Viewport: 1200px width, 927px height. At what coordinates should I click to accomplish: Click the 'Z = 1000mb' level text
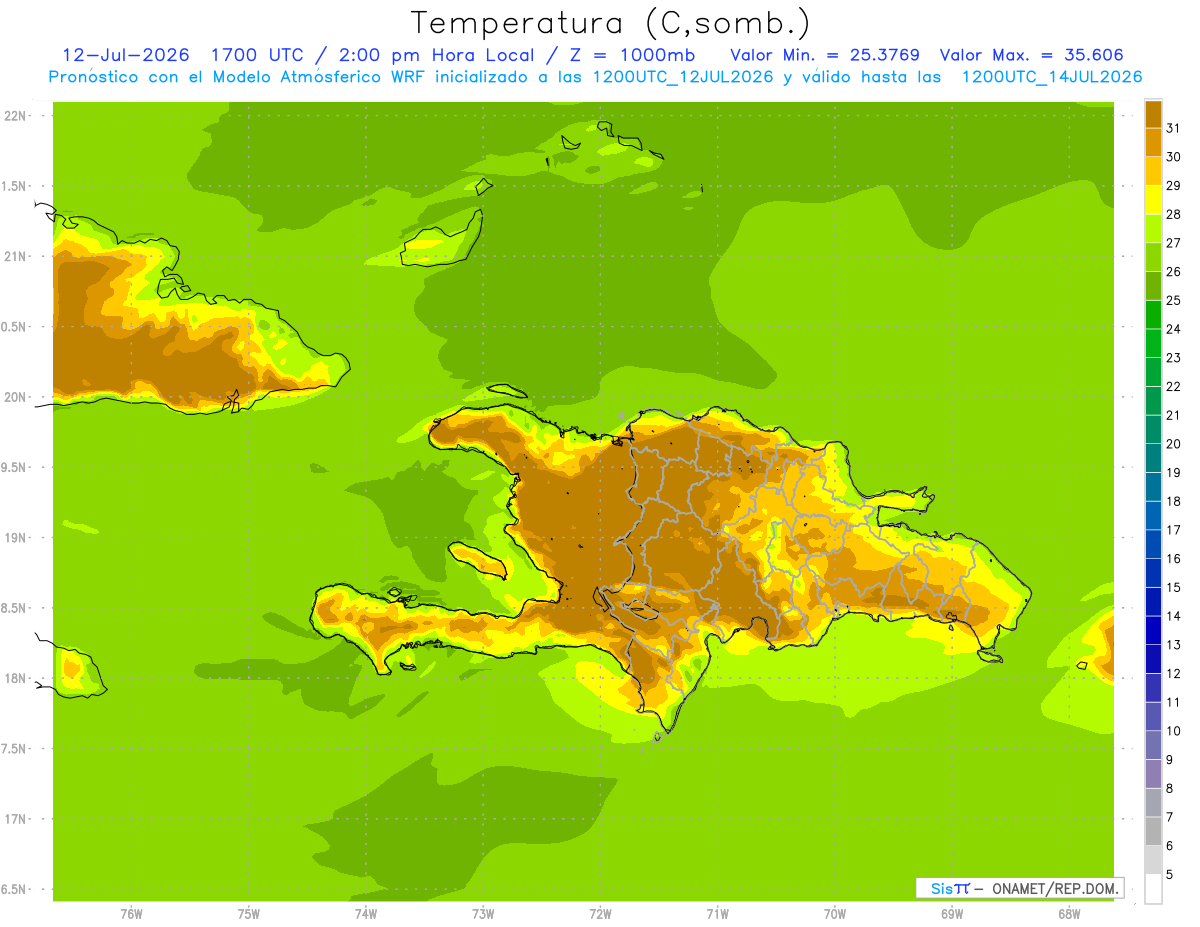(634, 54)
